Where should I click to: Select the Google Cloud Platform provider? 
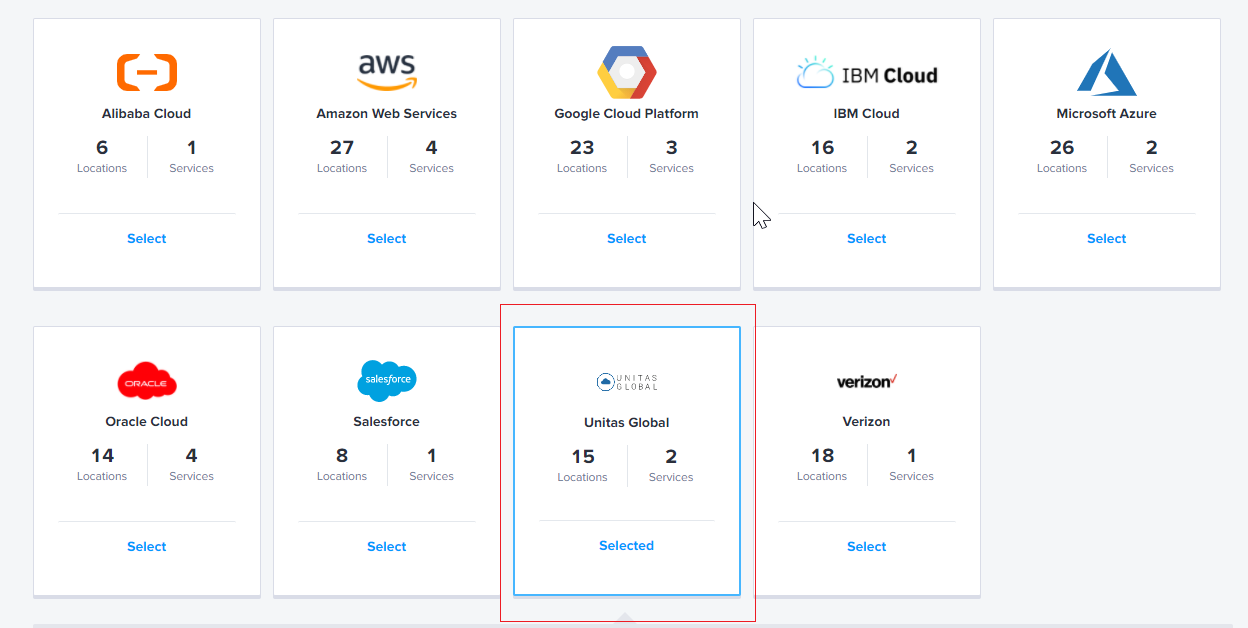pyautogui.click(x=627, y=239)
